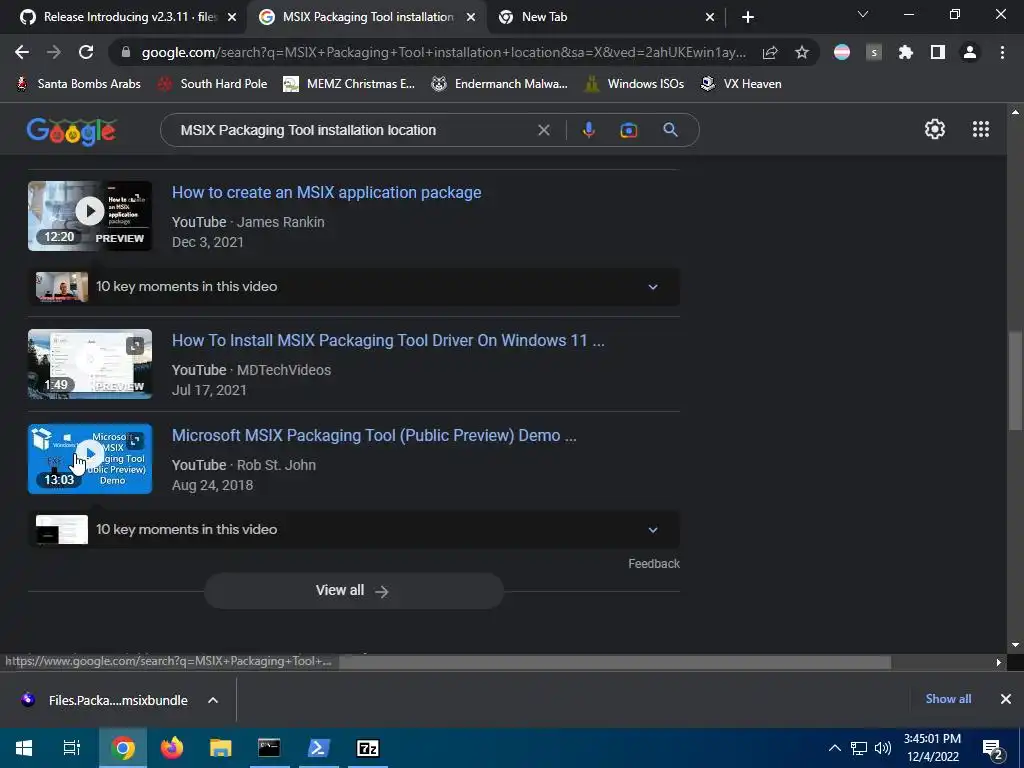Open Windows Start menu
Screen dimensions: 1024x768
(x=24, y=748)
